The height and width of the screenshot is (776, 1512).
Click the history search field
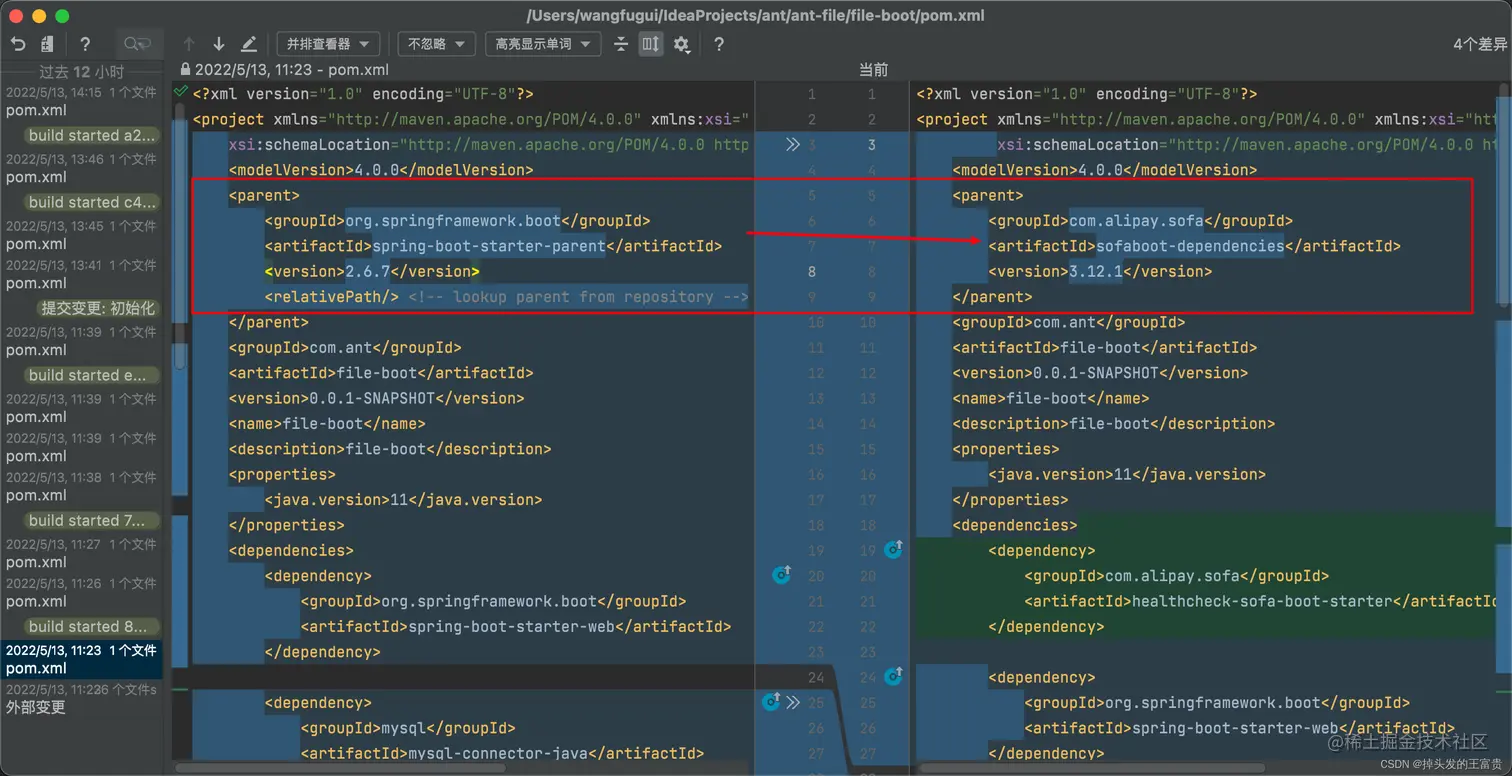(137, 44)
